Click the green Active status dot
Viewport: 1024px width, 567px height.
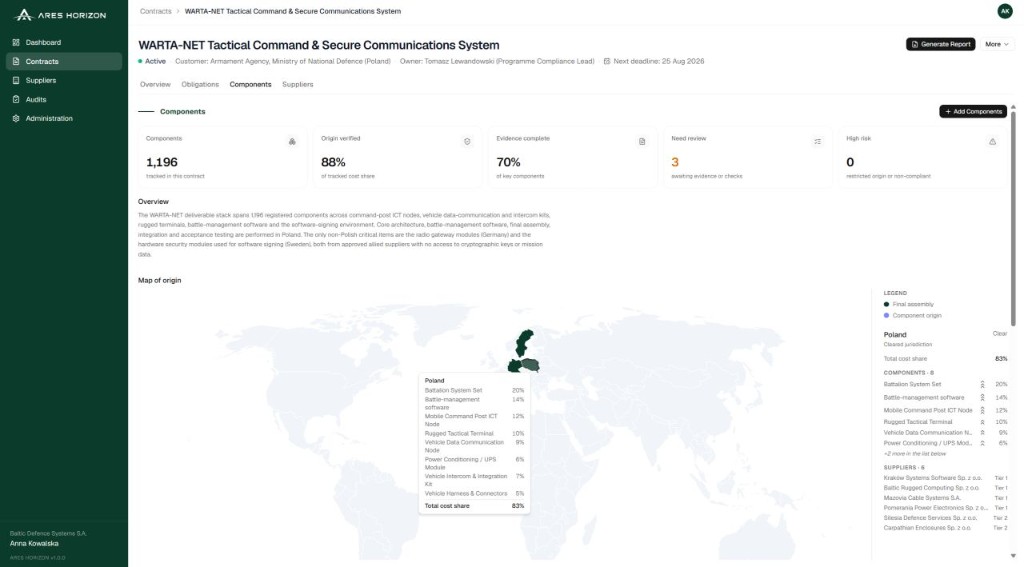tap(140, 61)
